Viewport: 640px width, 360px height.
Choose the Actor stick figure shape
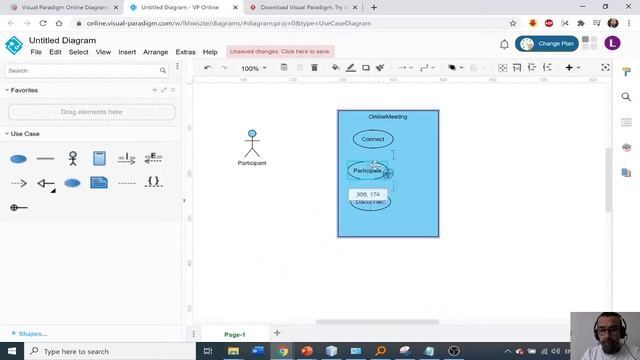pos(73,158)
